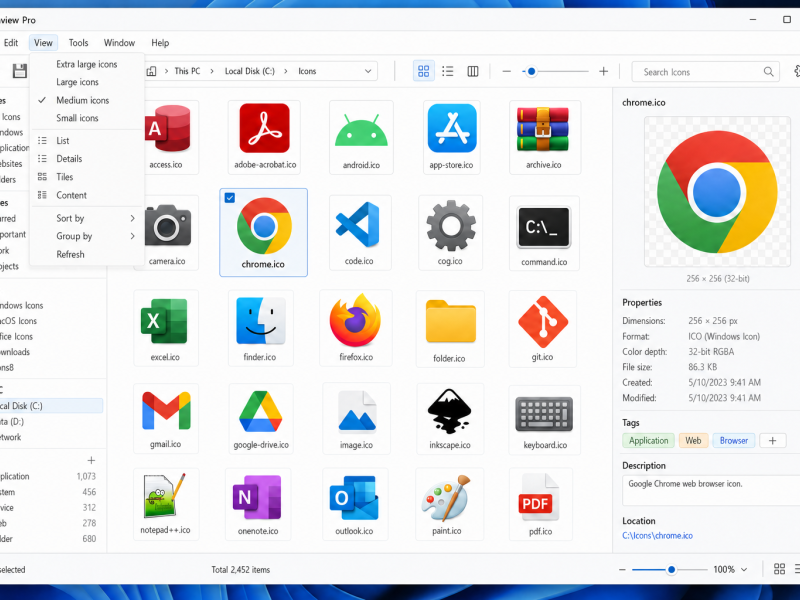Select the pdf.ico icon file
The width and height of the screenshot is (800, 600).
click(x=540, y=504)
